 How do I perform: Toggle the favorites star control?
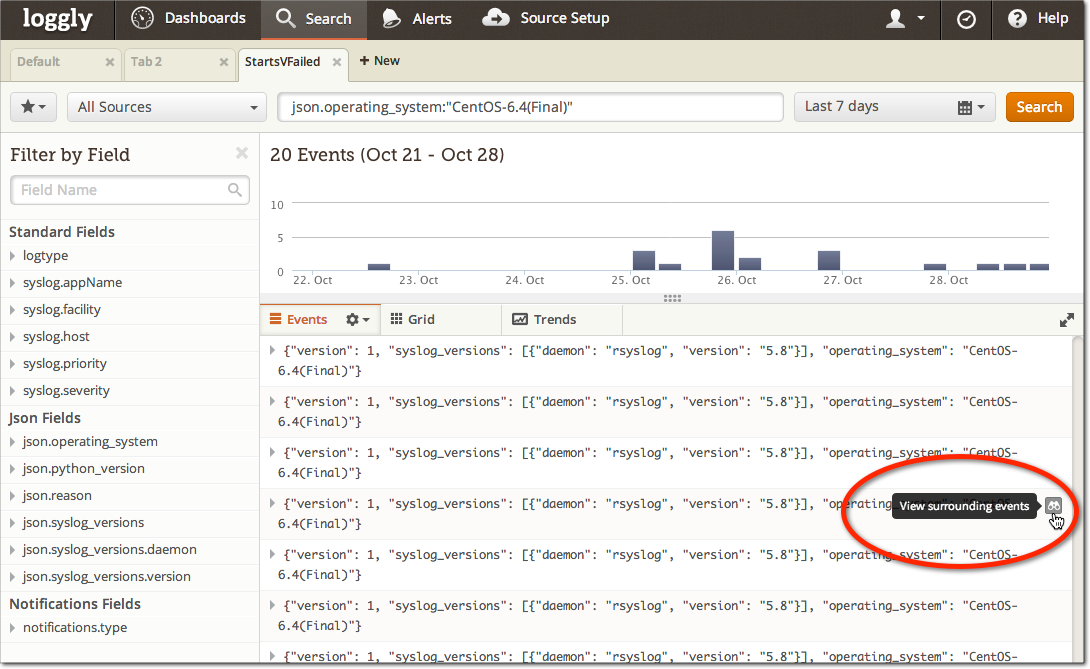coord(32,106)
